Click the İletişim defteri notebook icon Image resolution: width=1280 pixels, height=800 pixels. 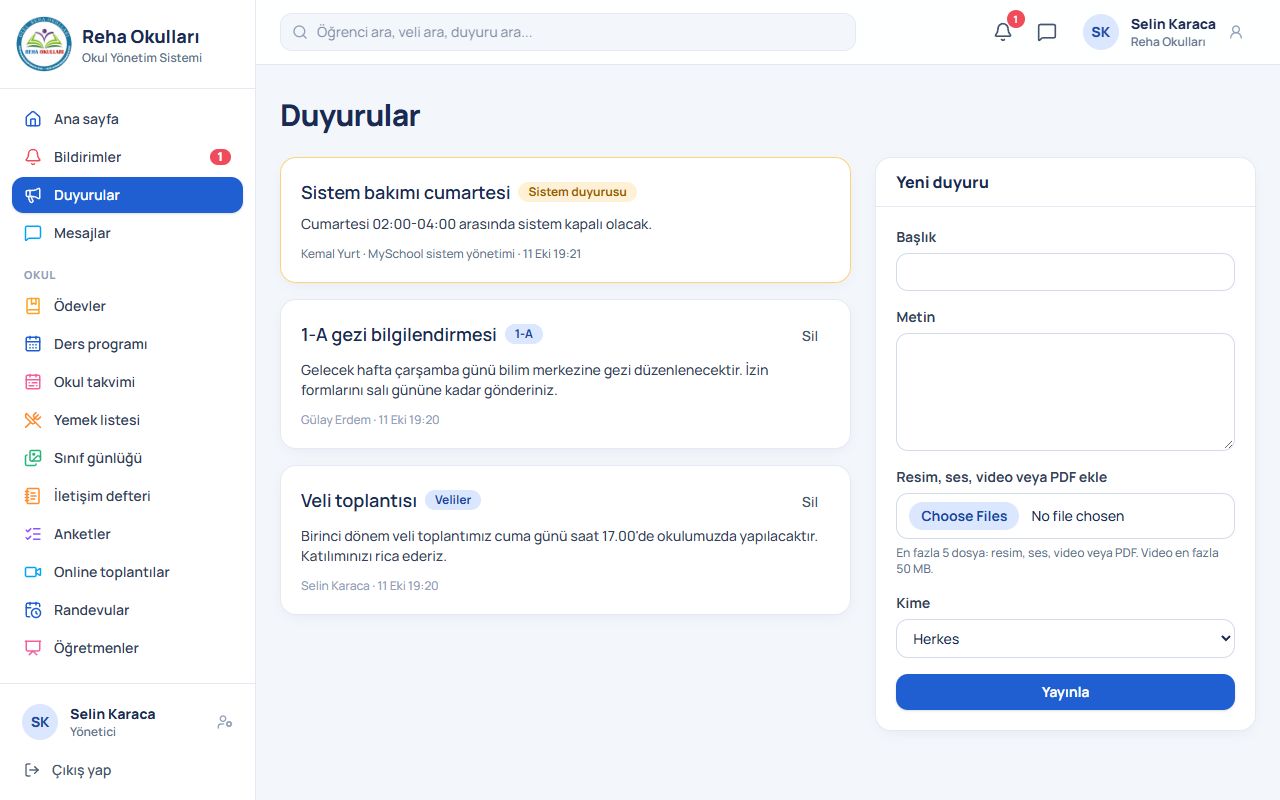pos(33,496)
